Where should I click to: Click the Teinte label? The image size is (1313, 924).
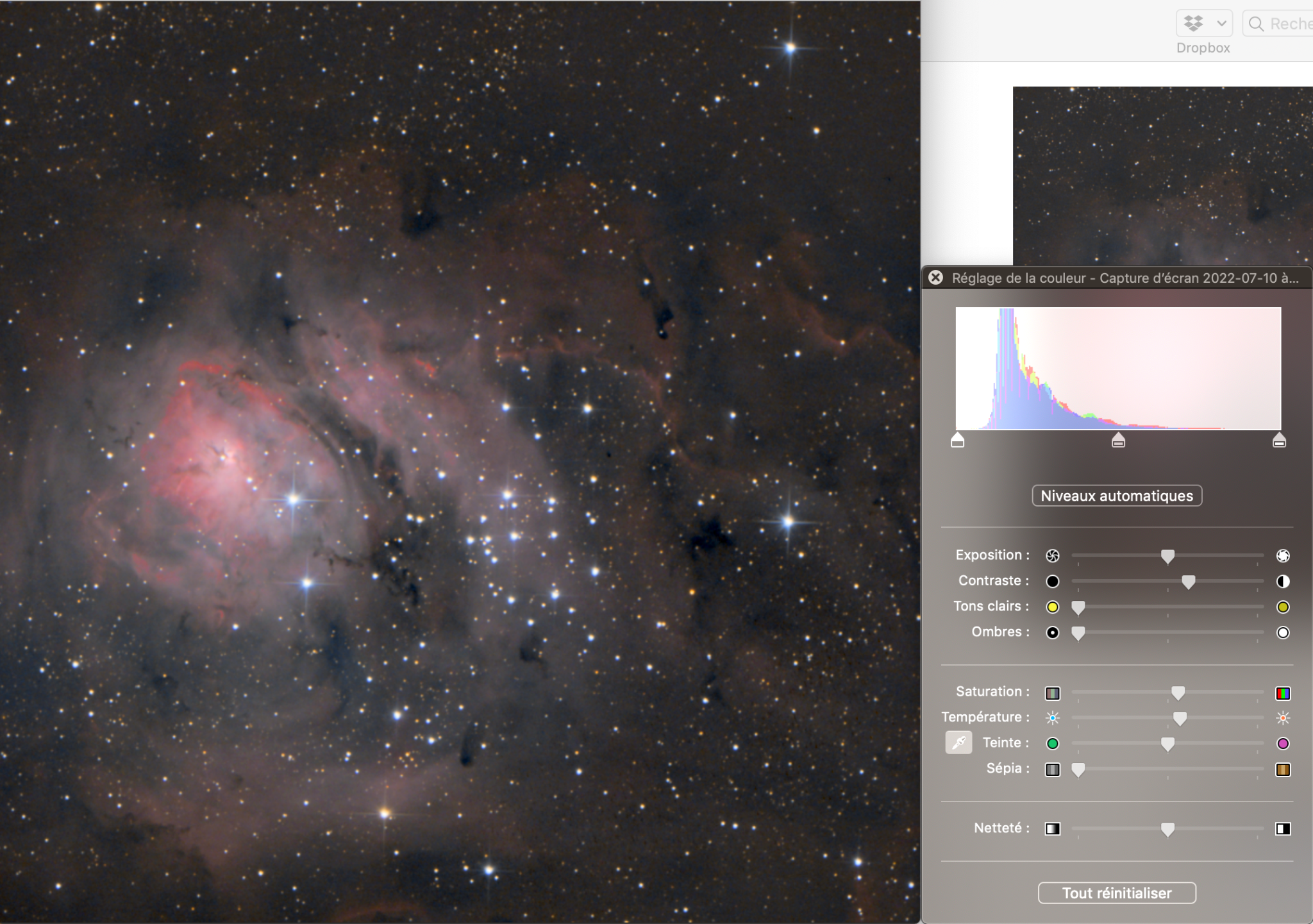[x=1006, y=743]
